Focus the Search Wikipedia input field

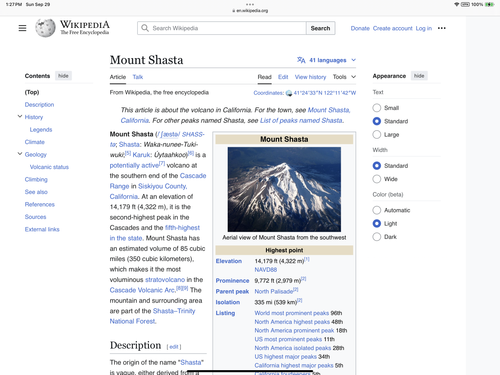tap(222, 28)
